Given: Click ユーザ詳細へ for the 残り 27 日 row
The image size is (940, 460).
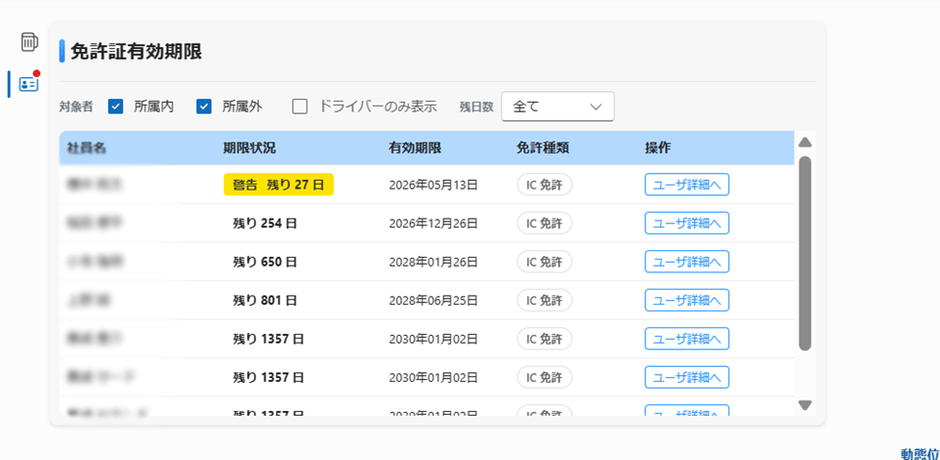Looking at the screenshot, I should [687, 185].
